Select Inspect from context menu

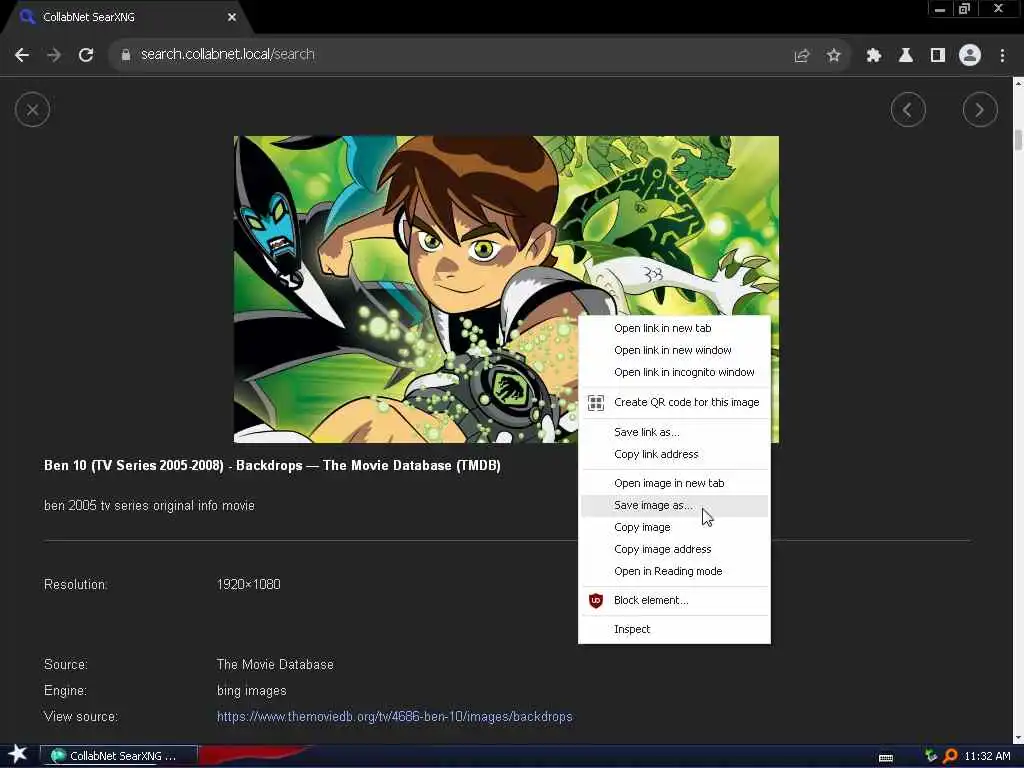point(674,630)
